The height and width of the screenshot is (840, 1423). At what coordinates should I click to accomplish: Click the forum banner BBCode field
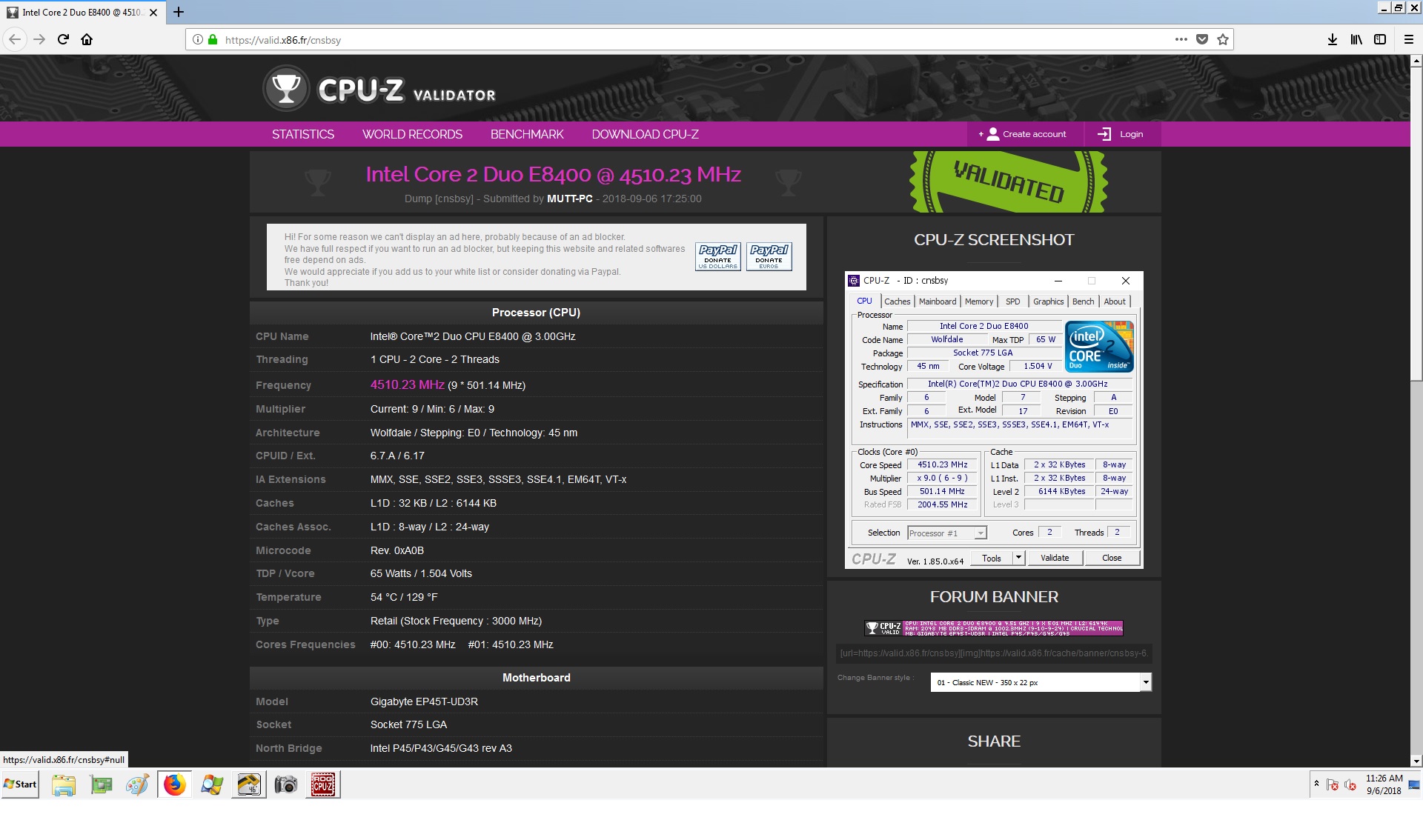coord(993,653)
